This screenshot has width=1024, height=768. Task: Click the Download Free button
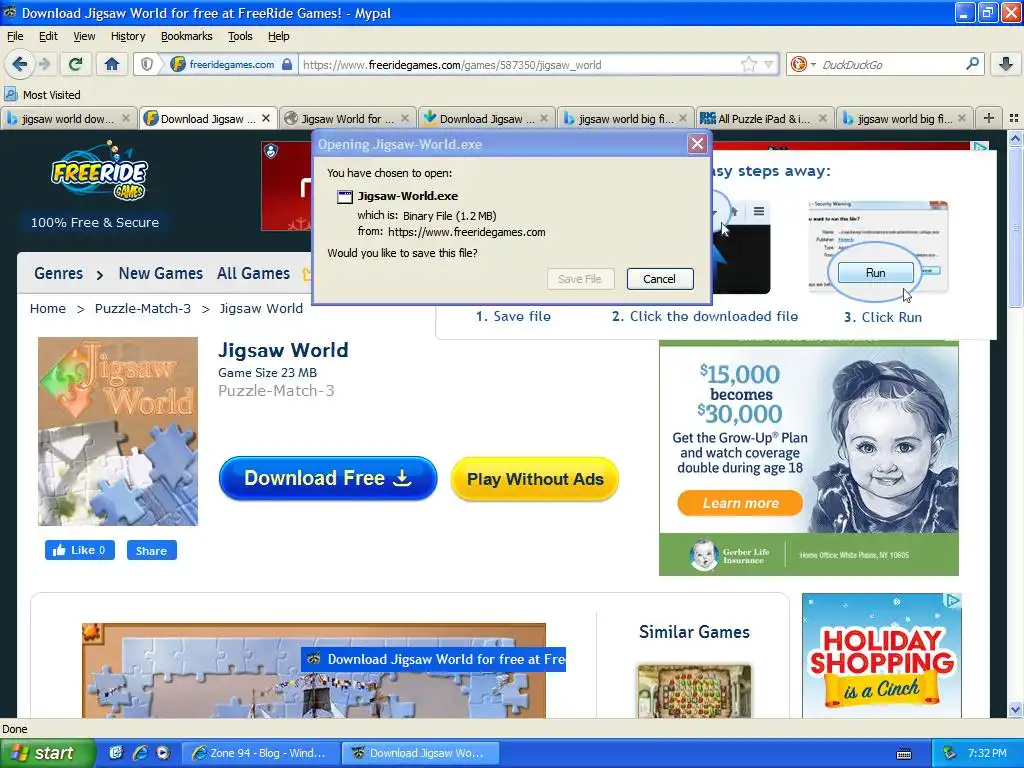tap(328, 478)
